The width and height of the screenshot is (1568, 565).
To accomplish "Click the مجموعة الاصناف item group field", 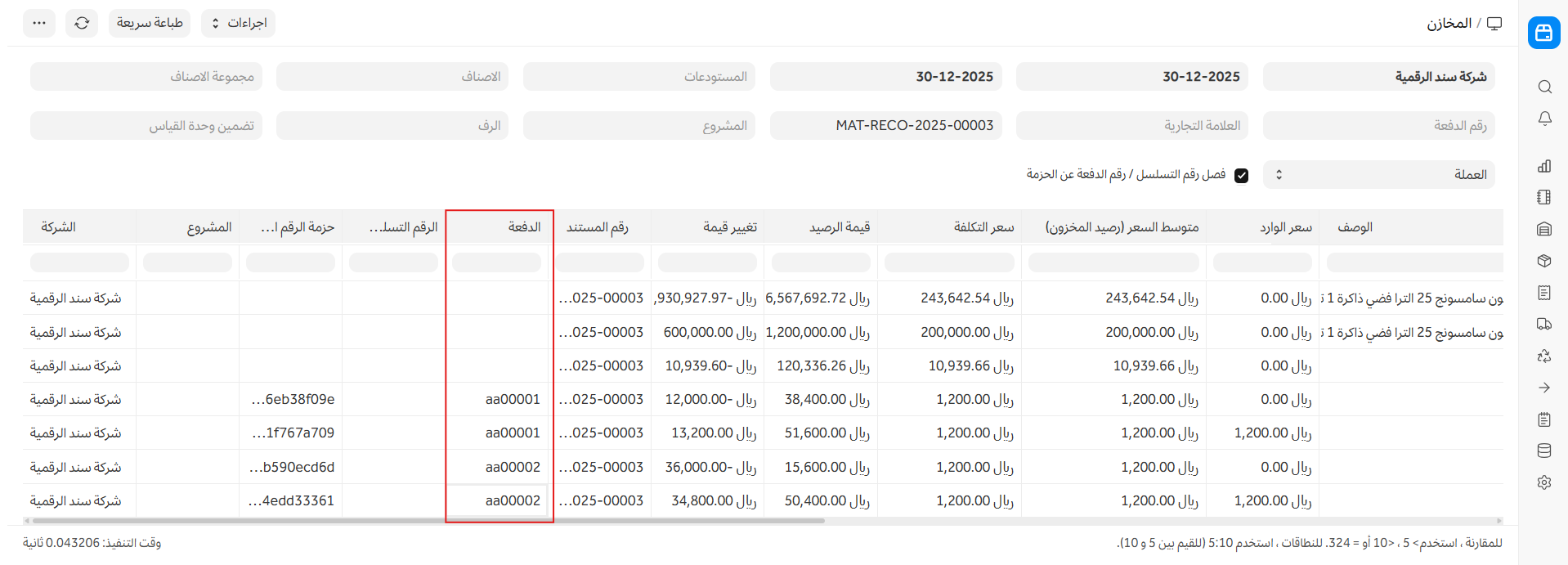I will pos(146,77).
